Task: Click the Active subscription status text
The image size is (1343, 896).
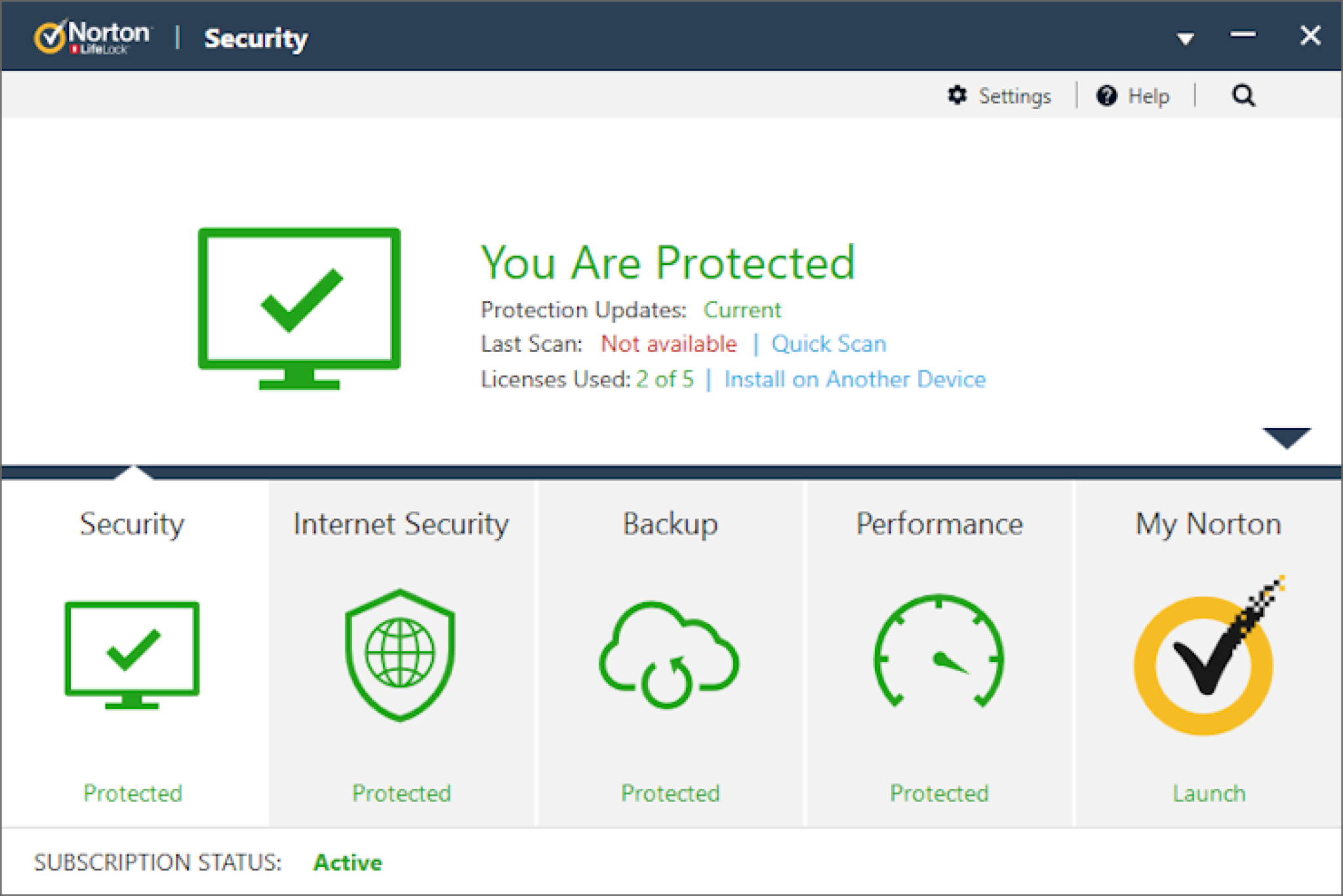Action: click(348, 863)
